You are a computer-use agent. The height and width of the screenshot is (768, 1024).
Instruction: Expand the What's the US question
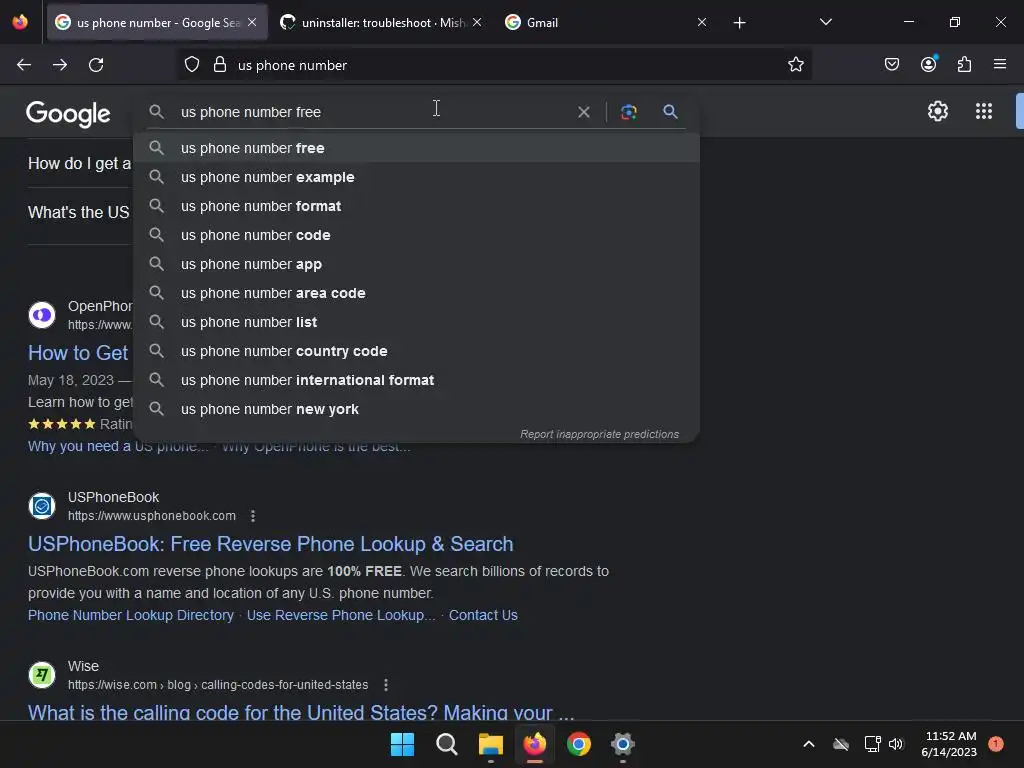click(x=79, y=212)
